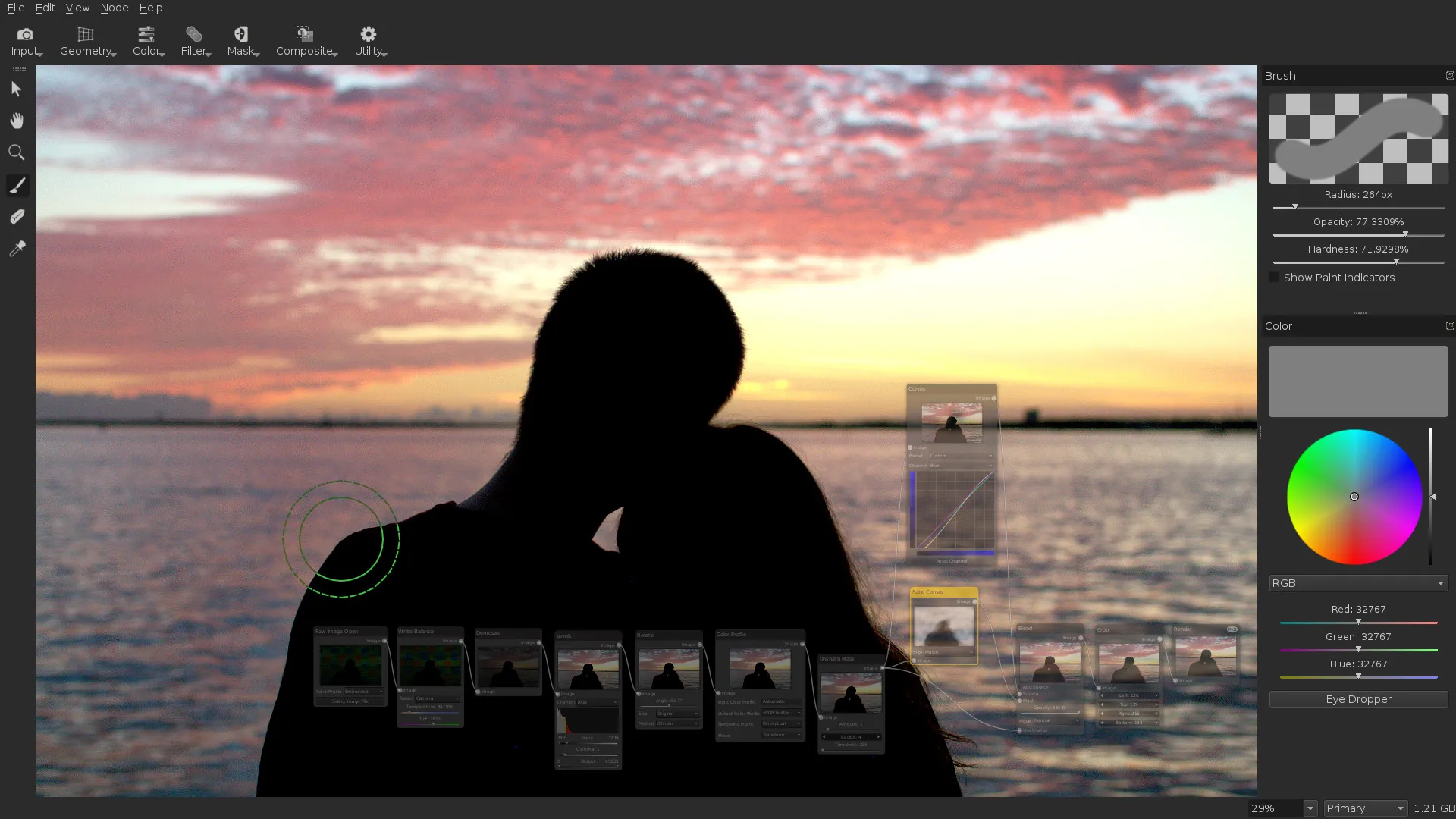Select the clone tool below the brush

16,217
